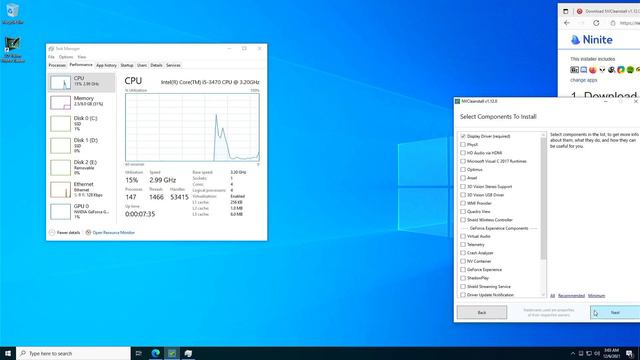Switch to the NVCleanstall taskbar icon
640x360 pixels.
pos(172,353)
